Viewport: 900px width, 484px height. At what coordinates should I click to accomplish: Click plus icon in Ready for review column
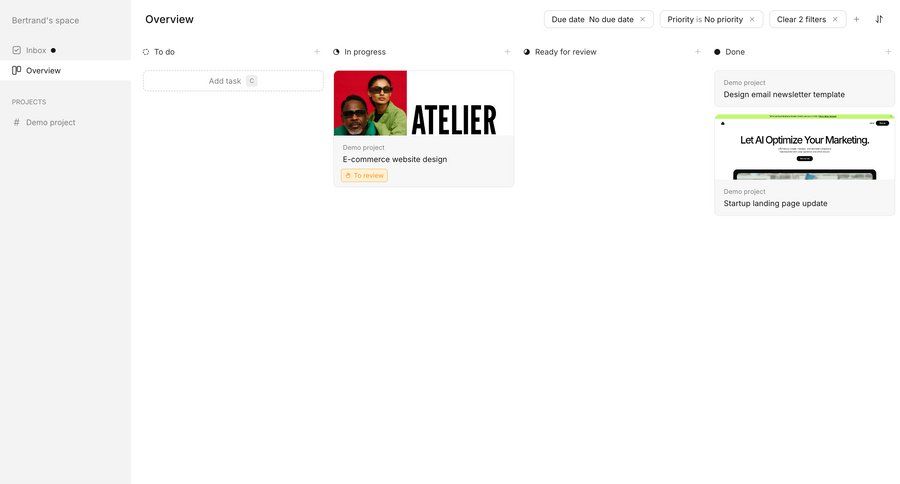point(698,52)
